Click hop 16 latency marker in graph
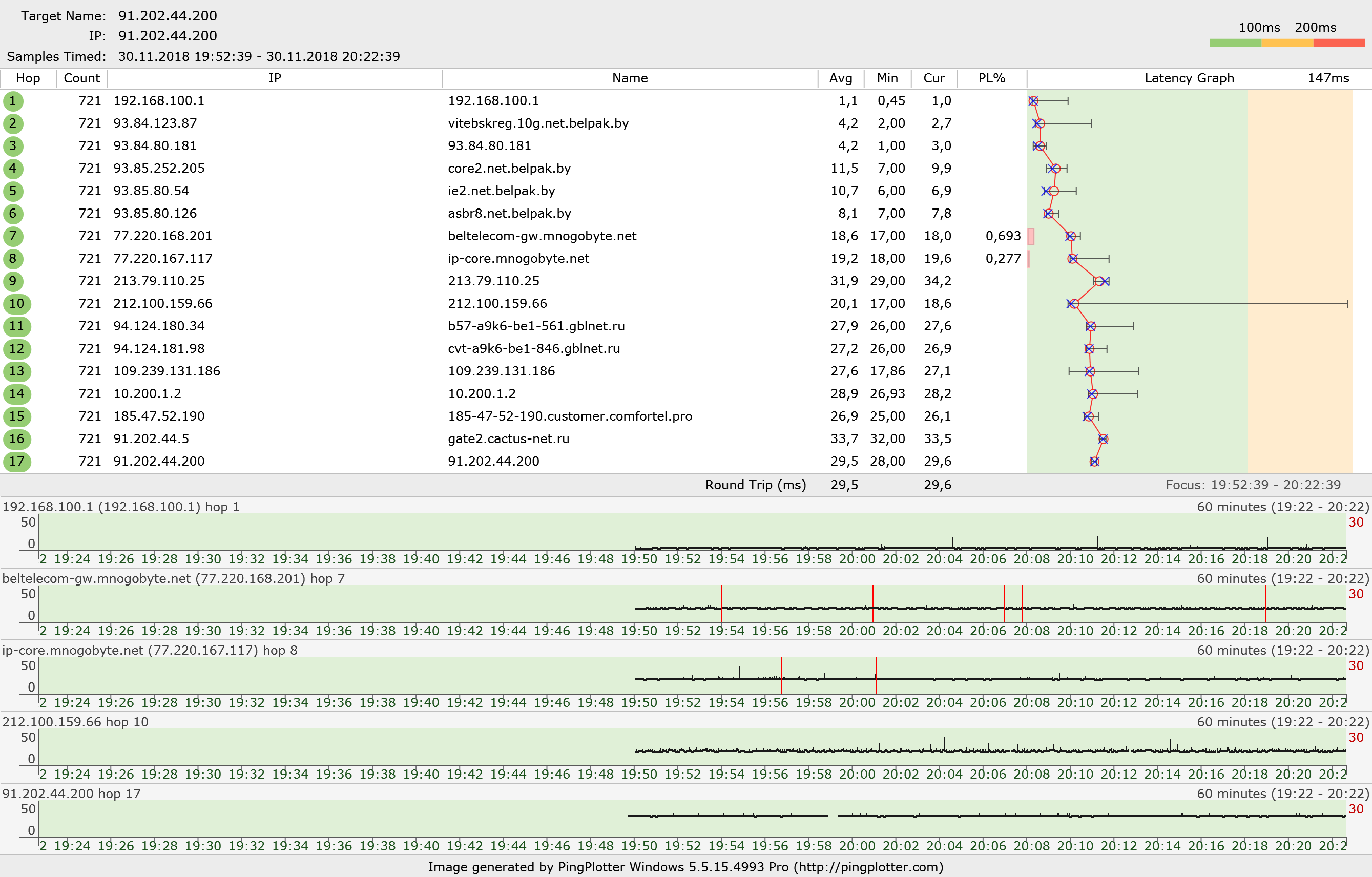1372x877 pixels. pos(1103,439)
